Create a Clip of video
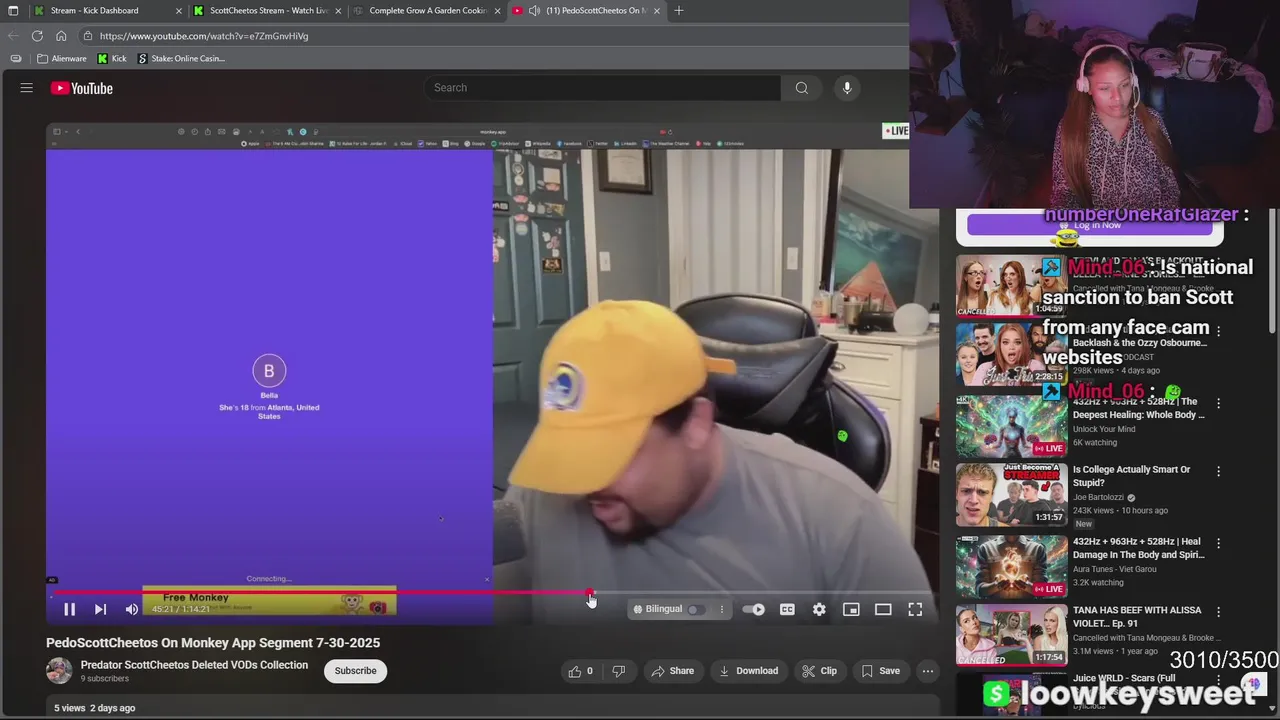The image size is (1280, 720). 819,671
